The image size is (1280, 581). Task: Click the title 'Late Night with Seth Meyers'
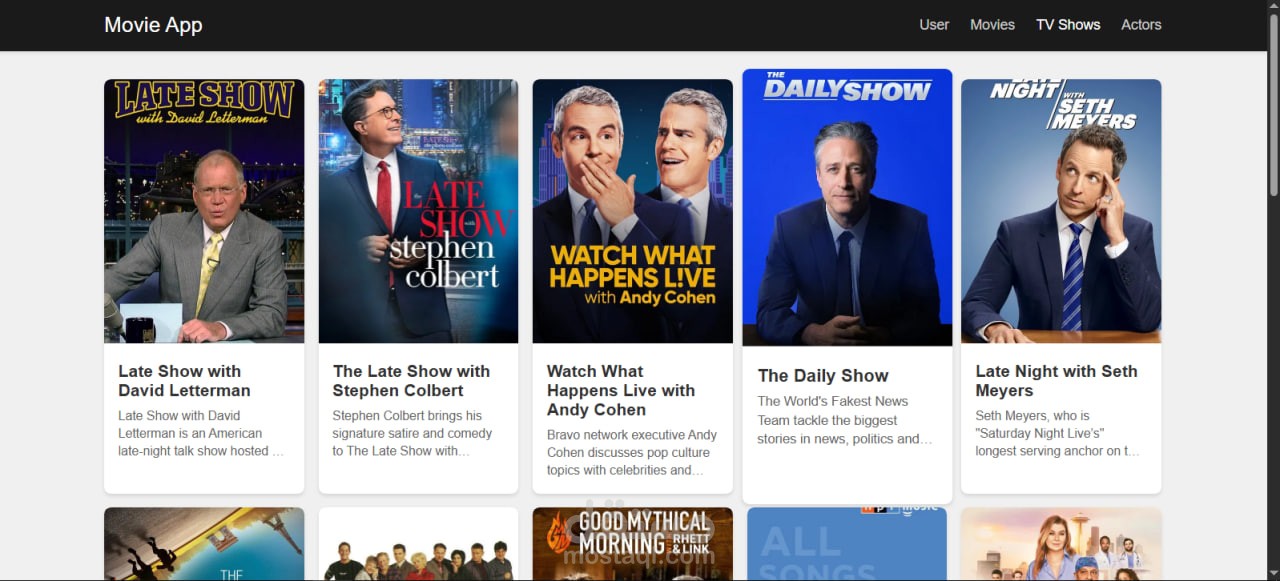pyautogui.click(x=1056, y=381)
